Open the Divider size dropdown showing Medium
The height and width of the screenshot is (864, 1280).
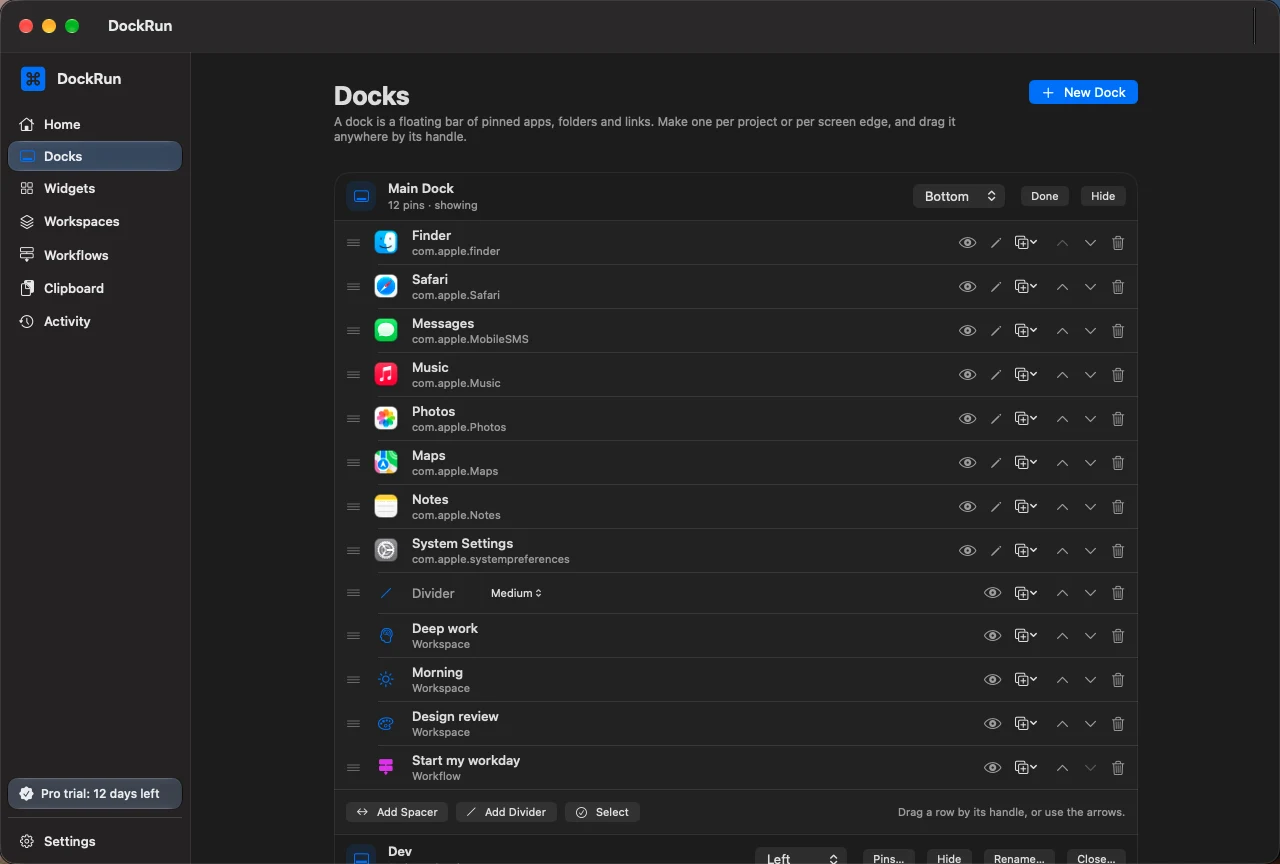516,593
